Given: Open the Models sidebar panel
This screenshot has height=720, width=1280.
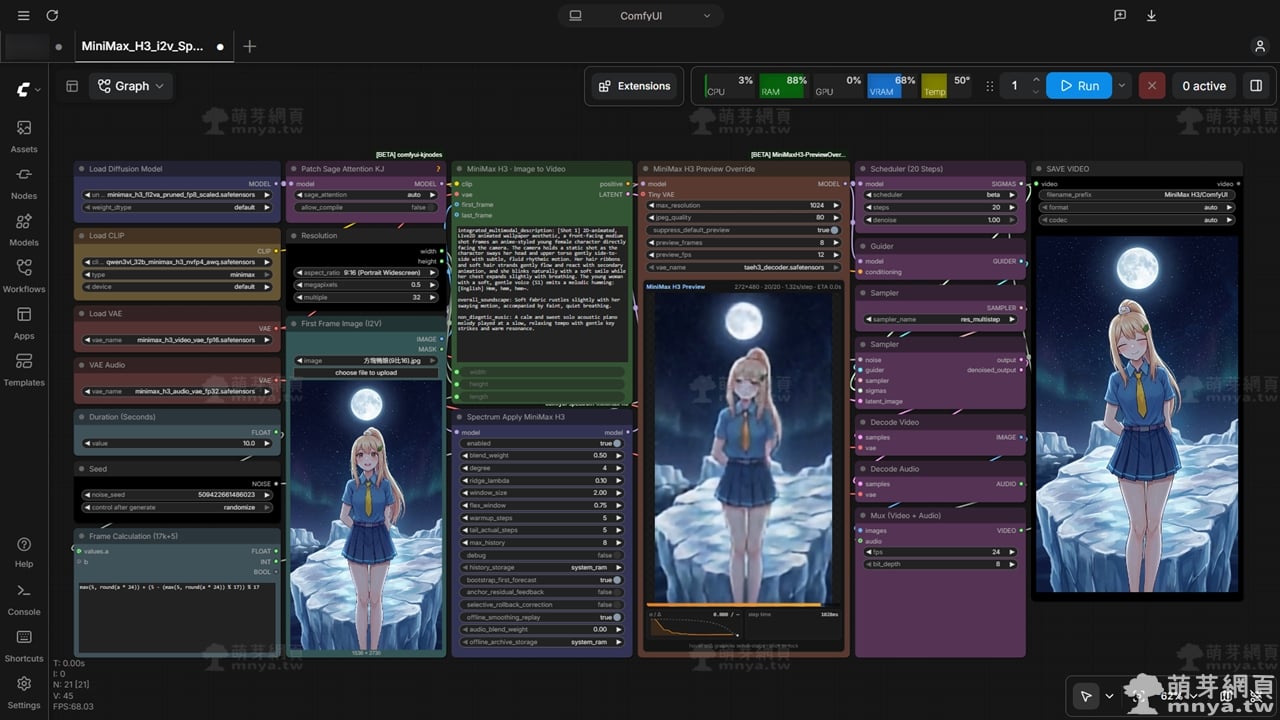Looking at the screenshot, I should coord(24,229).
